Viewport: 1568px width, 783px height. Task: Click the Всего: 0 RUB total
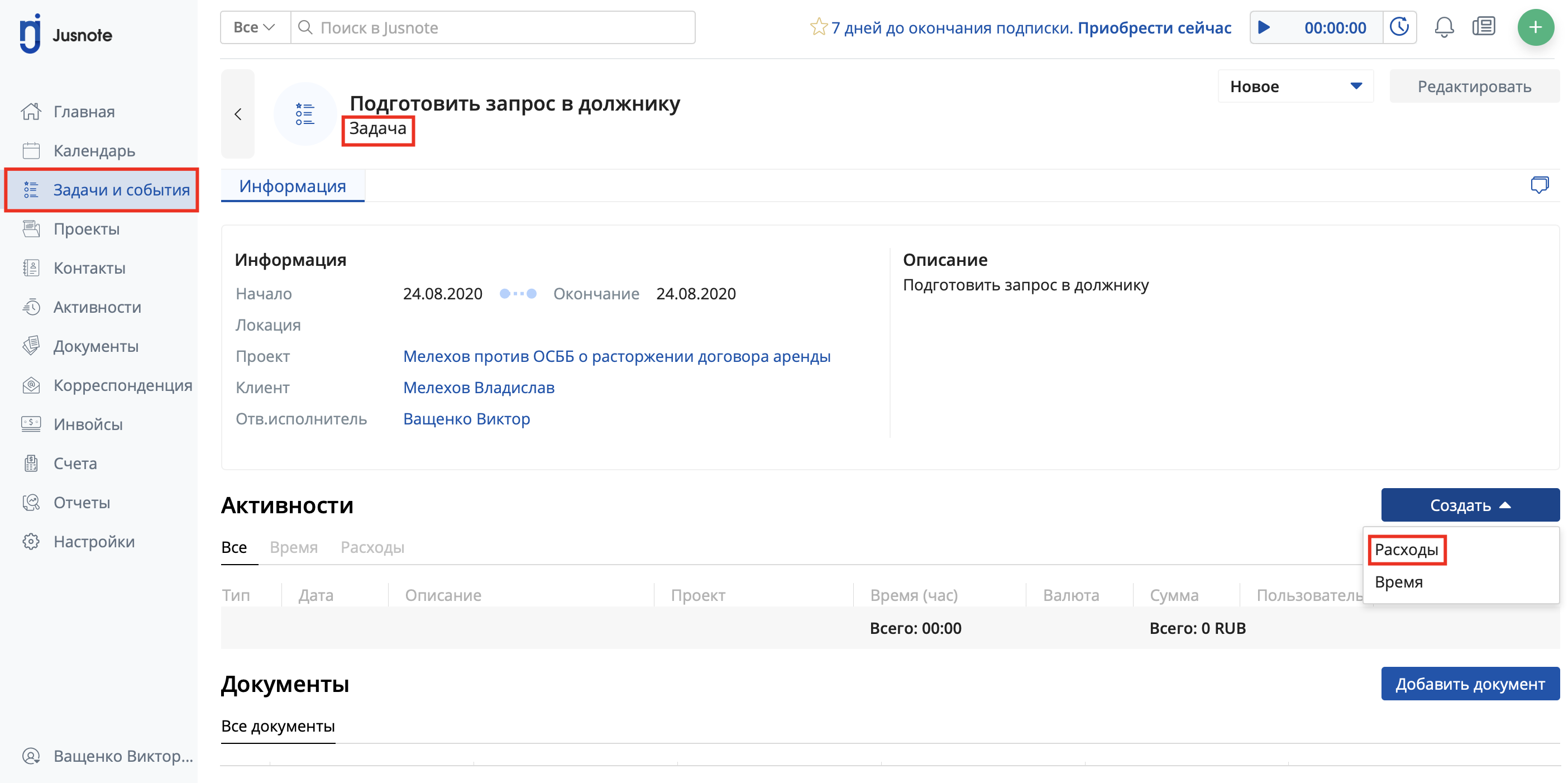(1197, 628)
